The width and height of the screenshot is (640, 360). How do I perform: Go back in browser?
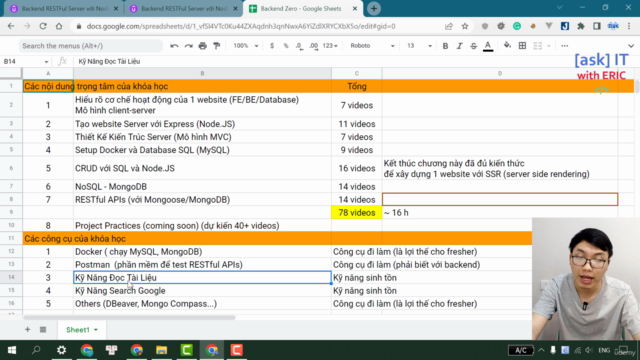click(11, 26)
